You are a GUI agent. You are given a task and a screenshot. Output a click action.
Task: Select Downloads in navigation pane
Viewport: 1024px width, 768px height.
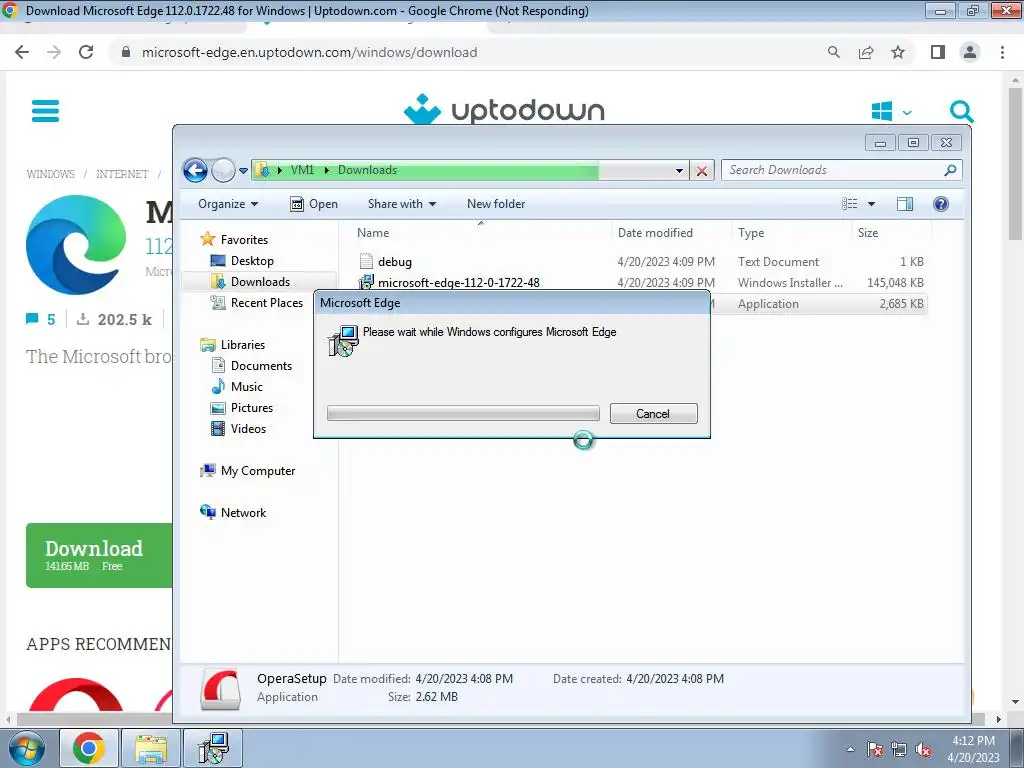260,281
